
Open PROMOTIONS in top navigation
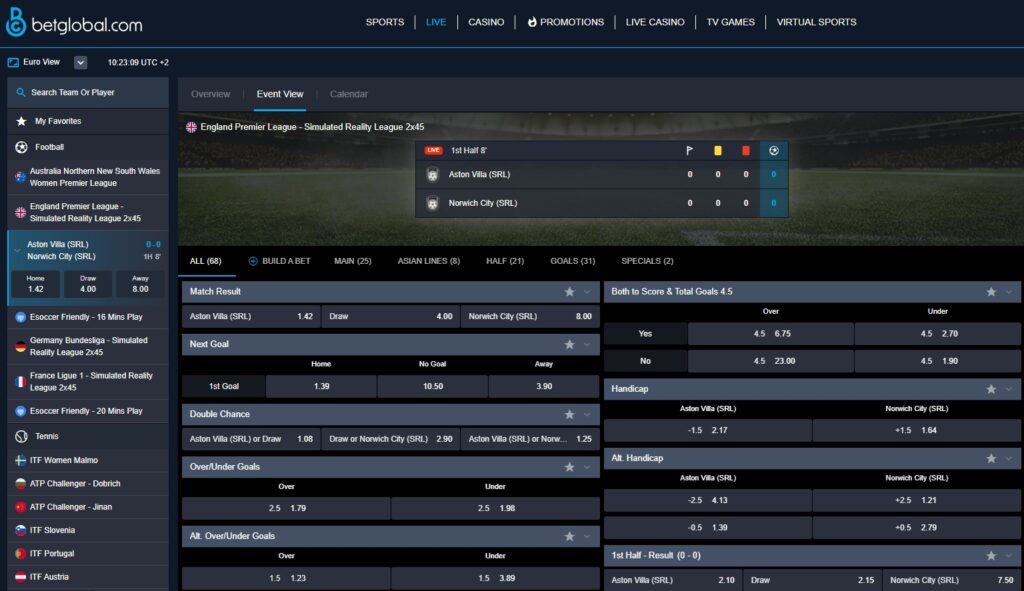(x=566, y=22)
